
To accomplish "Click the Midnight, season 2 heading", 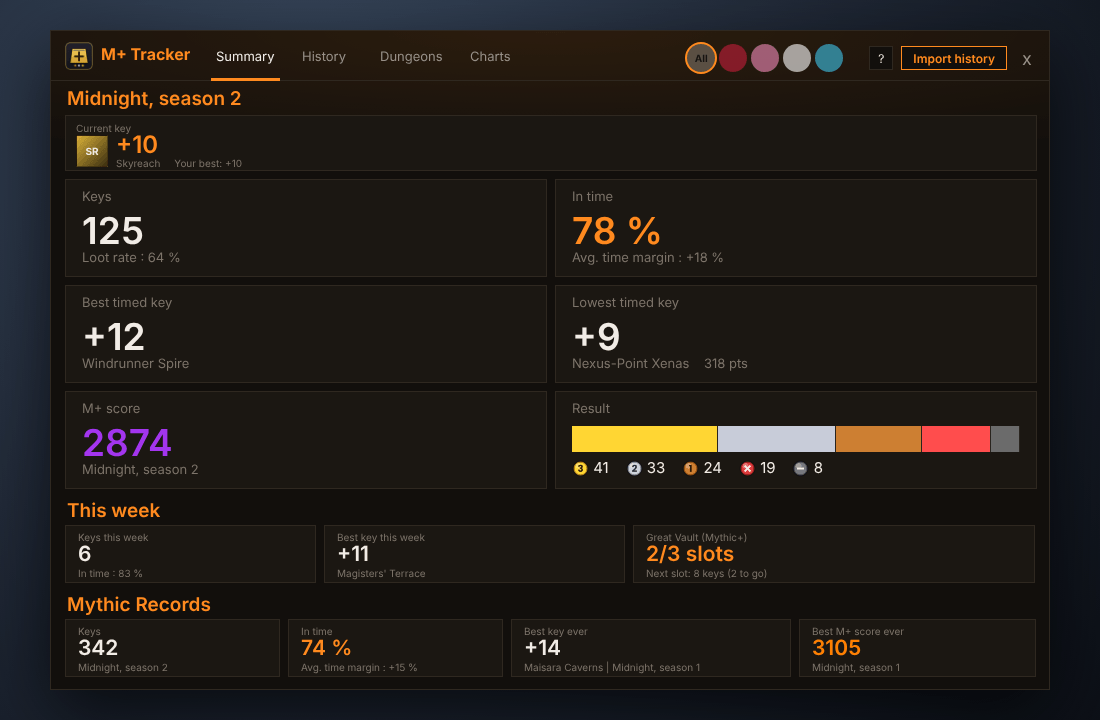I will tap(154, 98).
